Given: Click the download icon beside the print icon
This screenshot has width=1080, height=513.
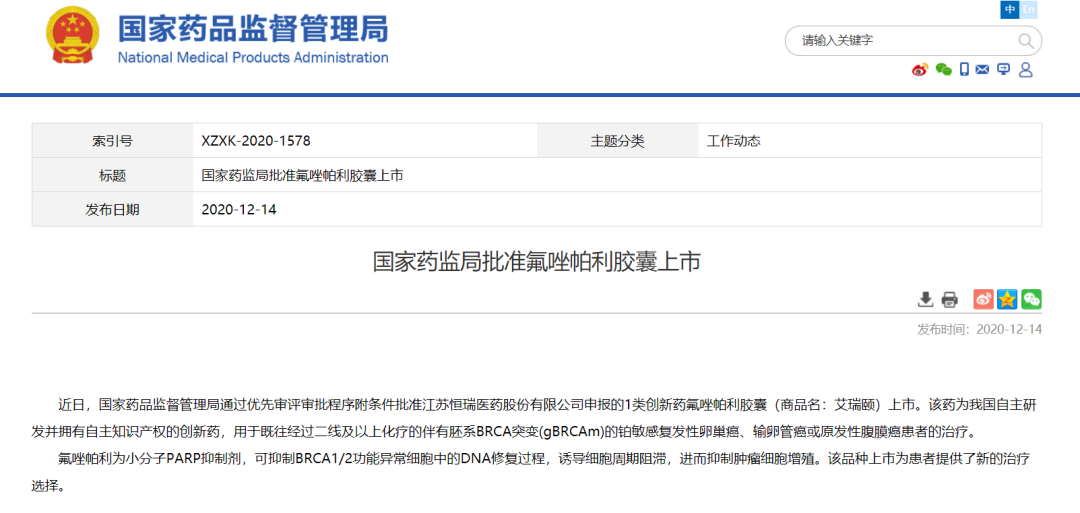Looking at the screenshot, I should [926, 300].
